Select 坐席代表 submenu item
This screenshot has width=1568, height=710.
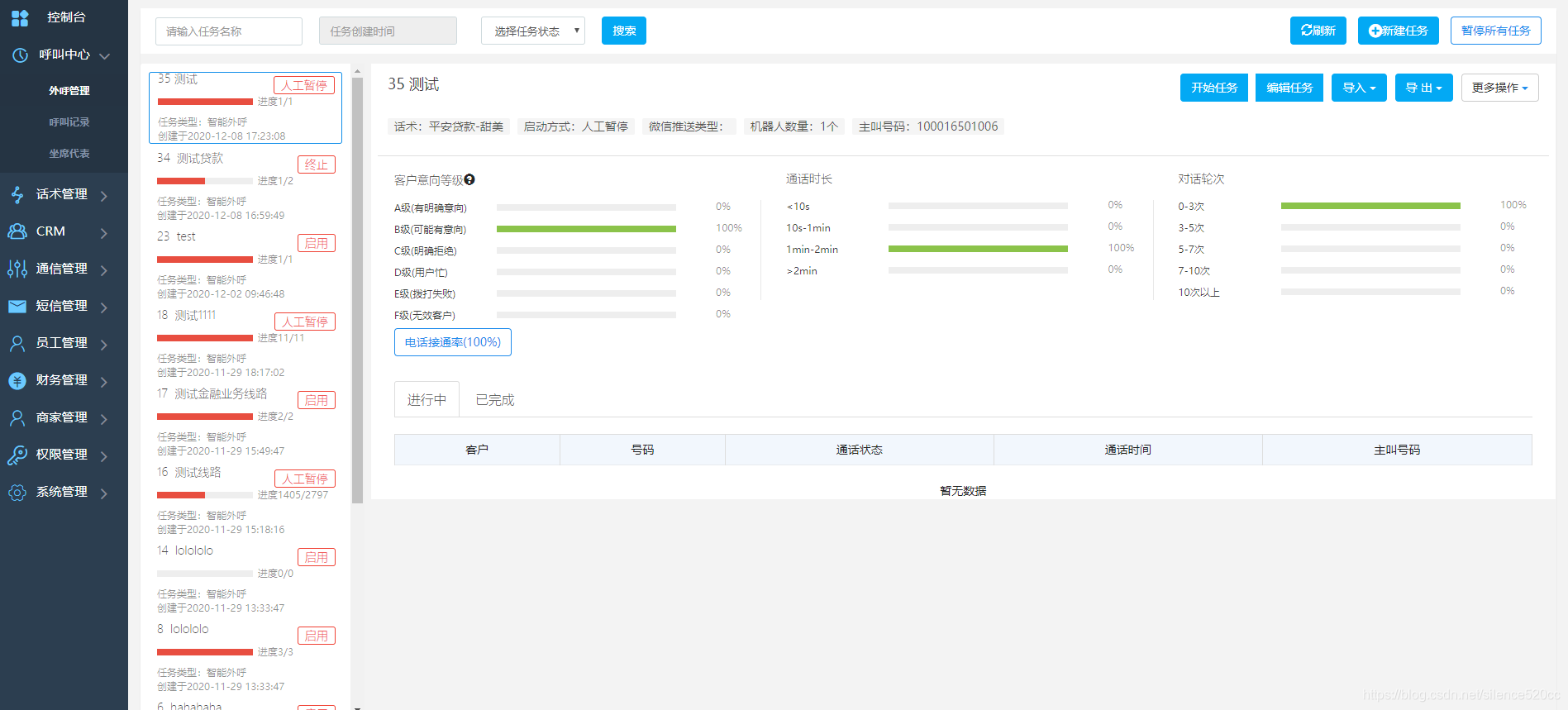tap(69, 154)
